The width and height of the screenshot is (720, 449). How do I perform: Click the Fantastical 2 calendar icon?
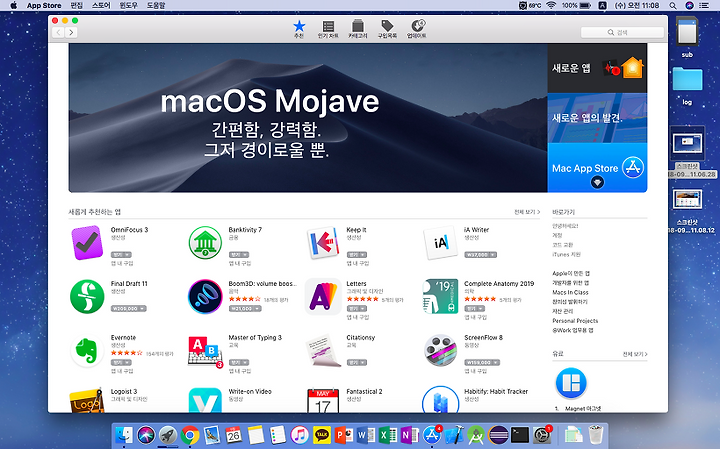[x=323, y=400]
